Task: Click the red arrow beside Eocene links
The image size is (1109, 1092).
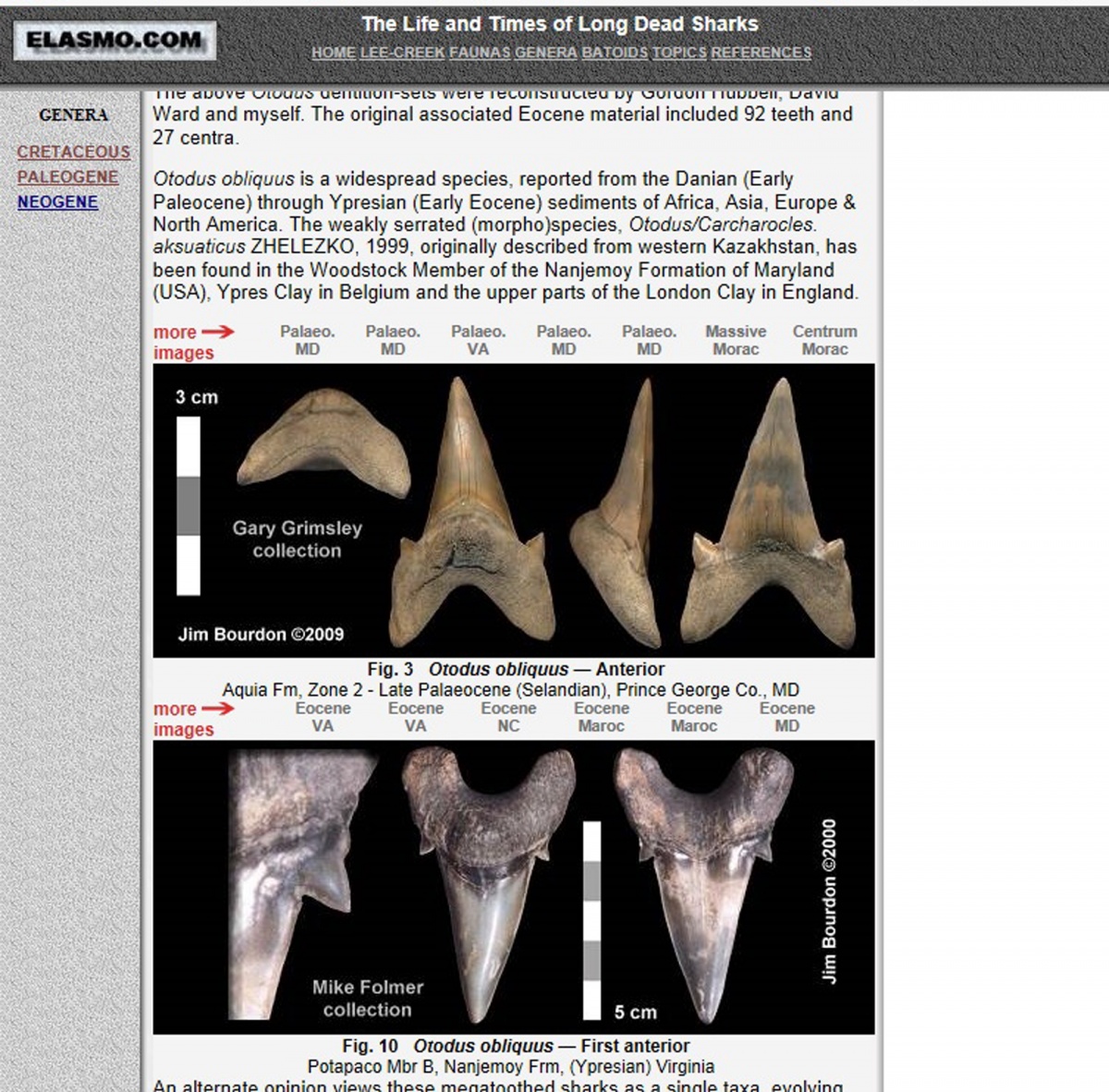Action: (x=218, y=709)
